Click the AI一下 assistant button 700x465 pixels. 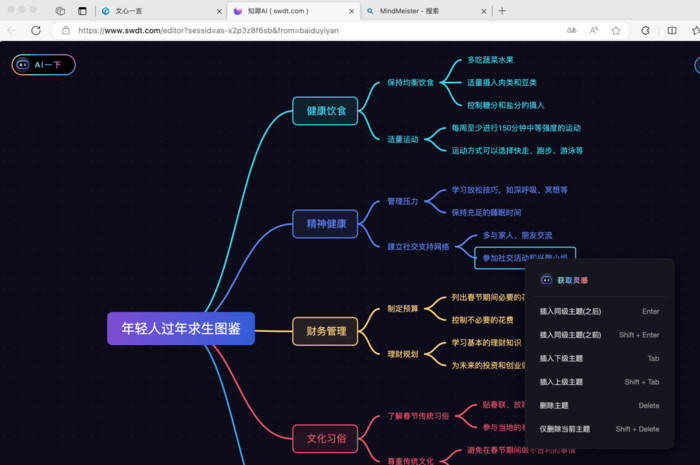point(43,64)
